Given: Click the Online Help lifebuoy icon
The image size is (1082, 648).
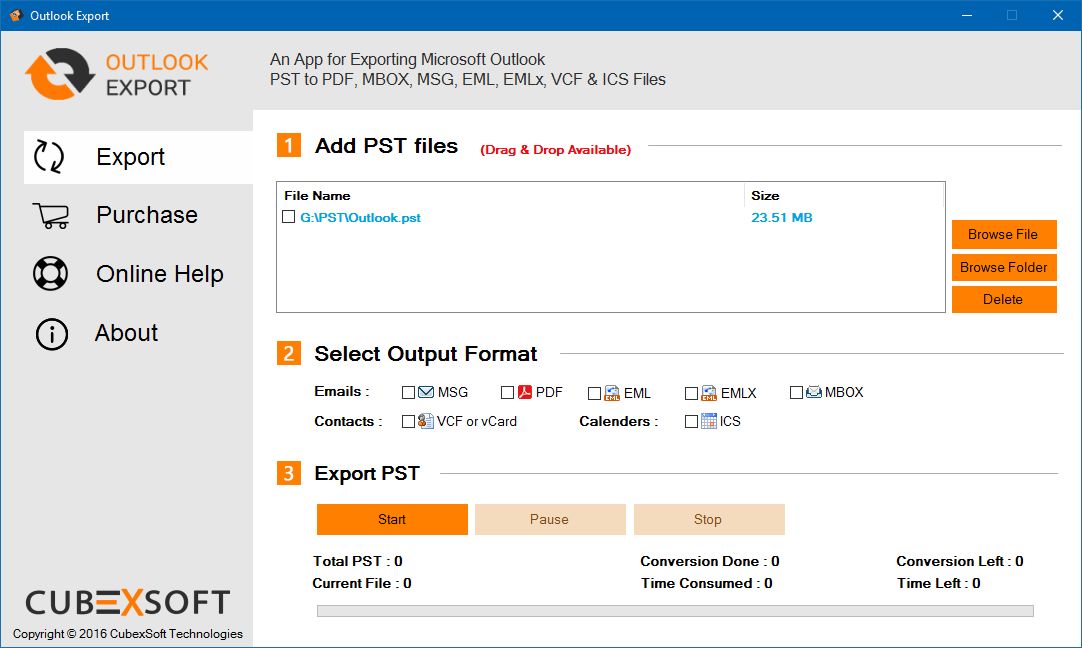Looking at the screenshot, I should click(50, 274).
